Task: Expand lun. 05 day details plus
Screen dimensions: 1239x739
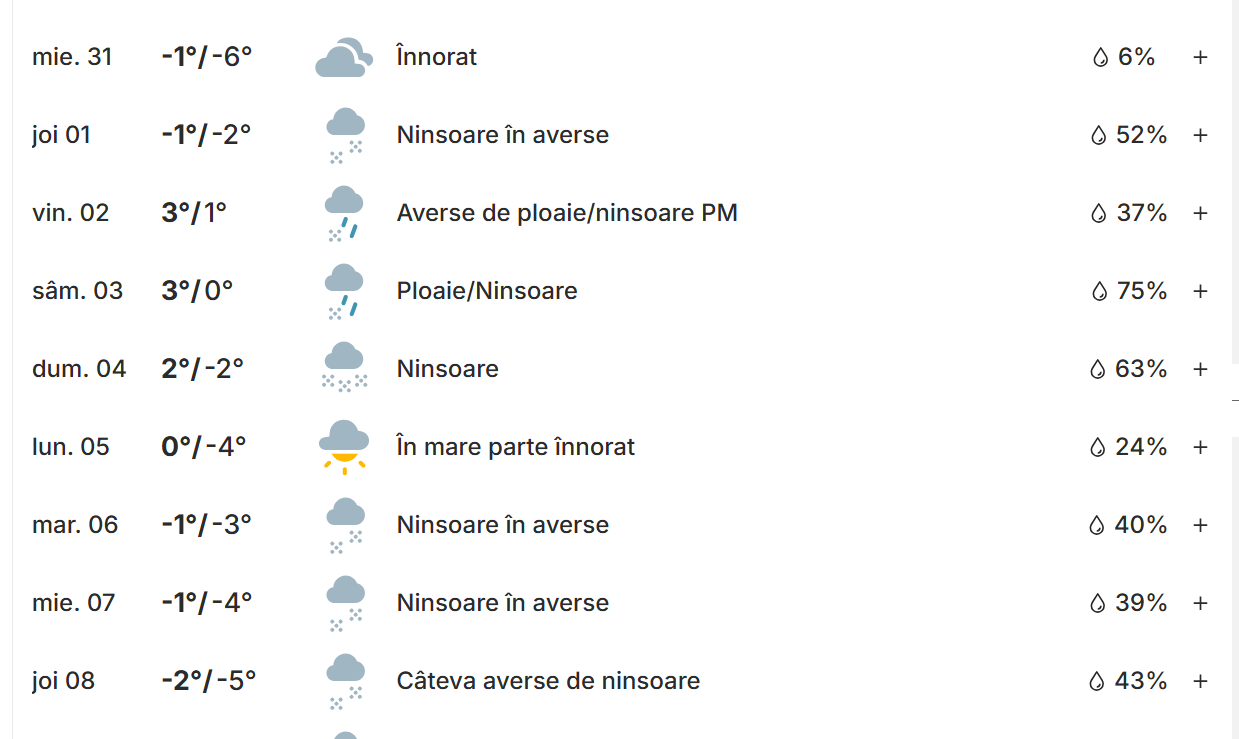Action: click(x=1200, y=447)
